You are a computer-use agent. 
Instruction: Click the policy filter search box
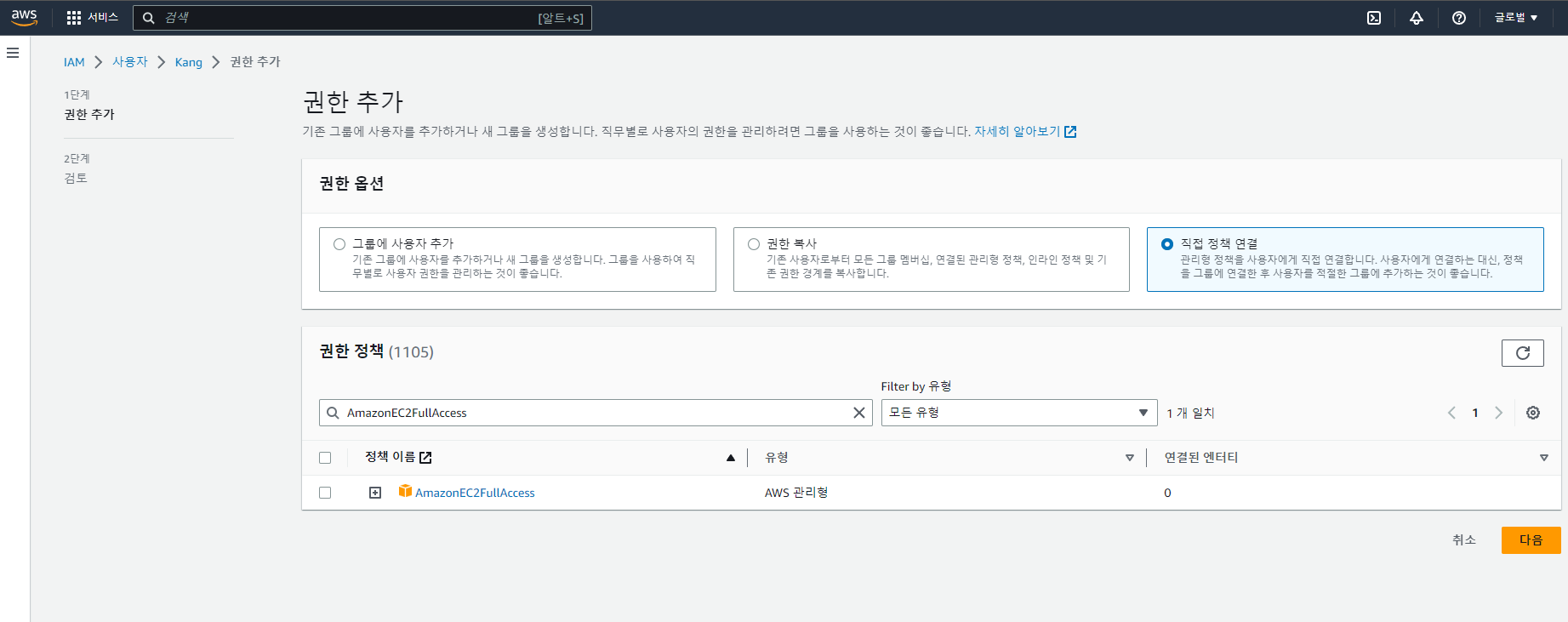pyautogui.click(x=596, y=413)
